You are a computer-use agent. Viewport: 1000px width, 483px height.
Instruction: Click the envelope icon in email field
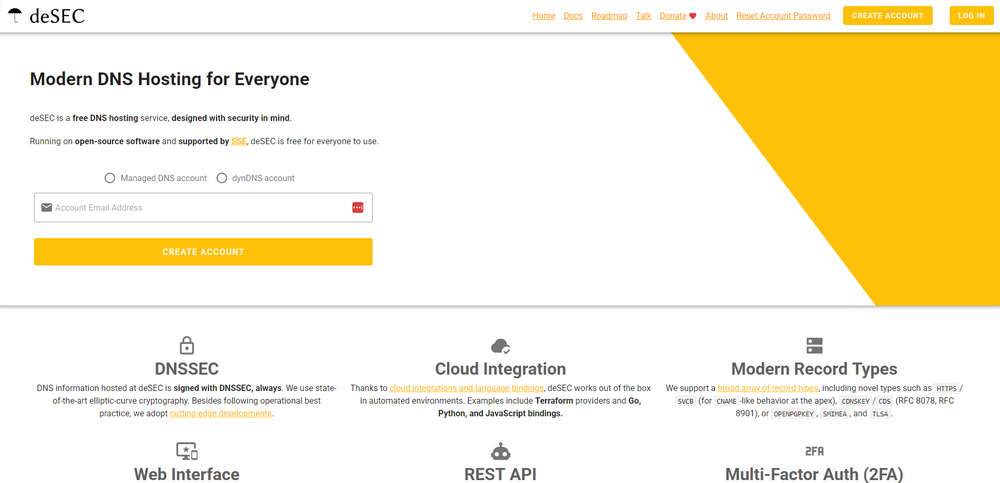pos(47,207)
